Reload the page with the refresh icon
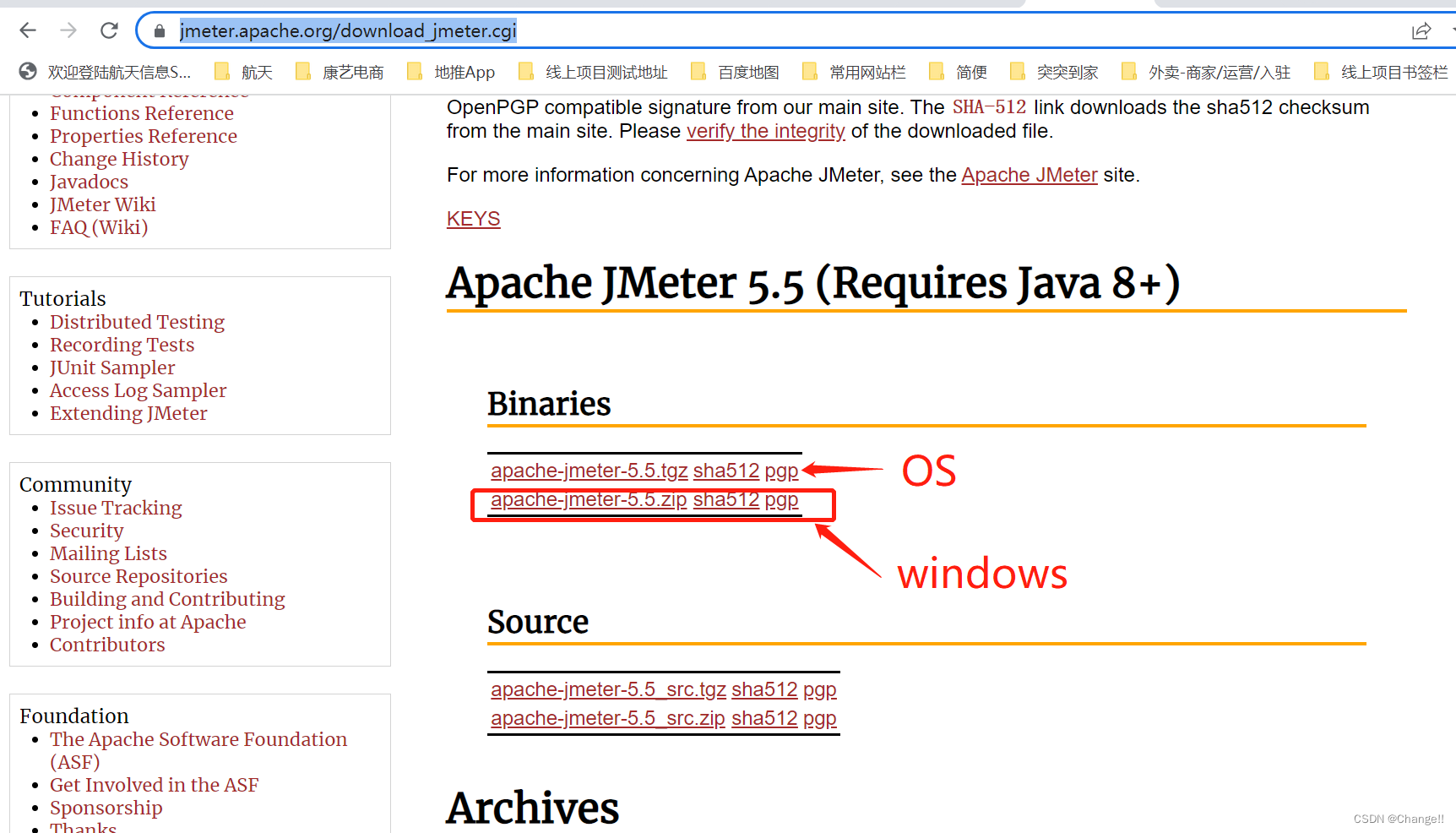 point(109,30)
